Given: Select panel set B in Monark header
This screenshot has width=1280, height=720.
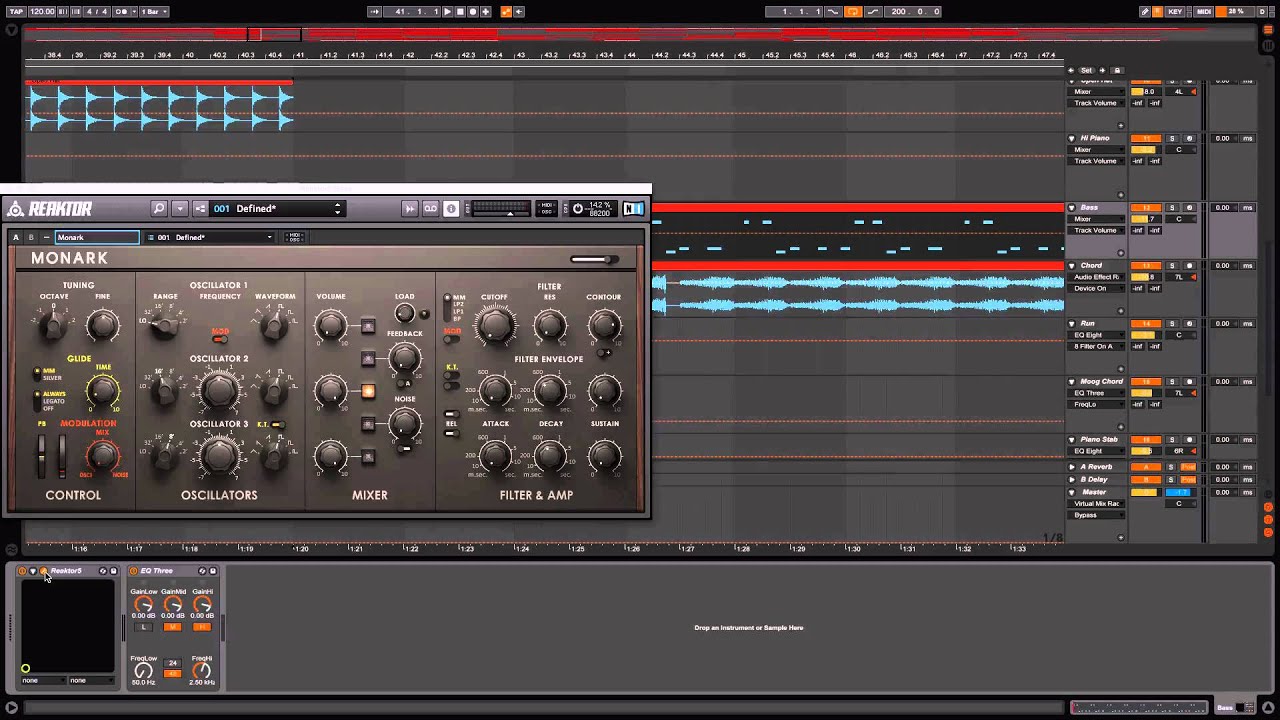Looking at the screenshot, I should pos(31,238).
